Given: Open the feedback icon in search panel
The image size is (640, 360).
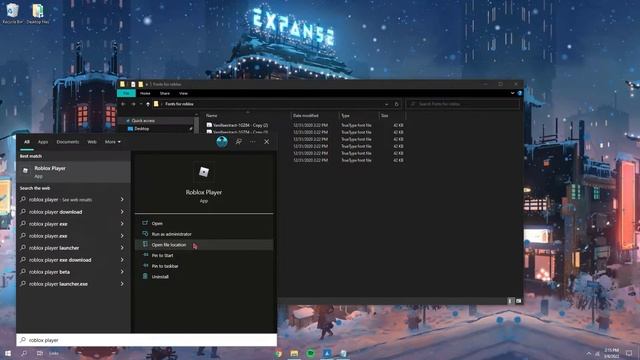Looking at the screenshot, I should 238,142.
